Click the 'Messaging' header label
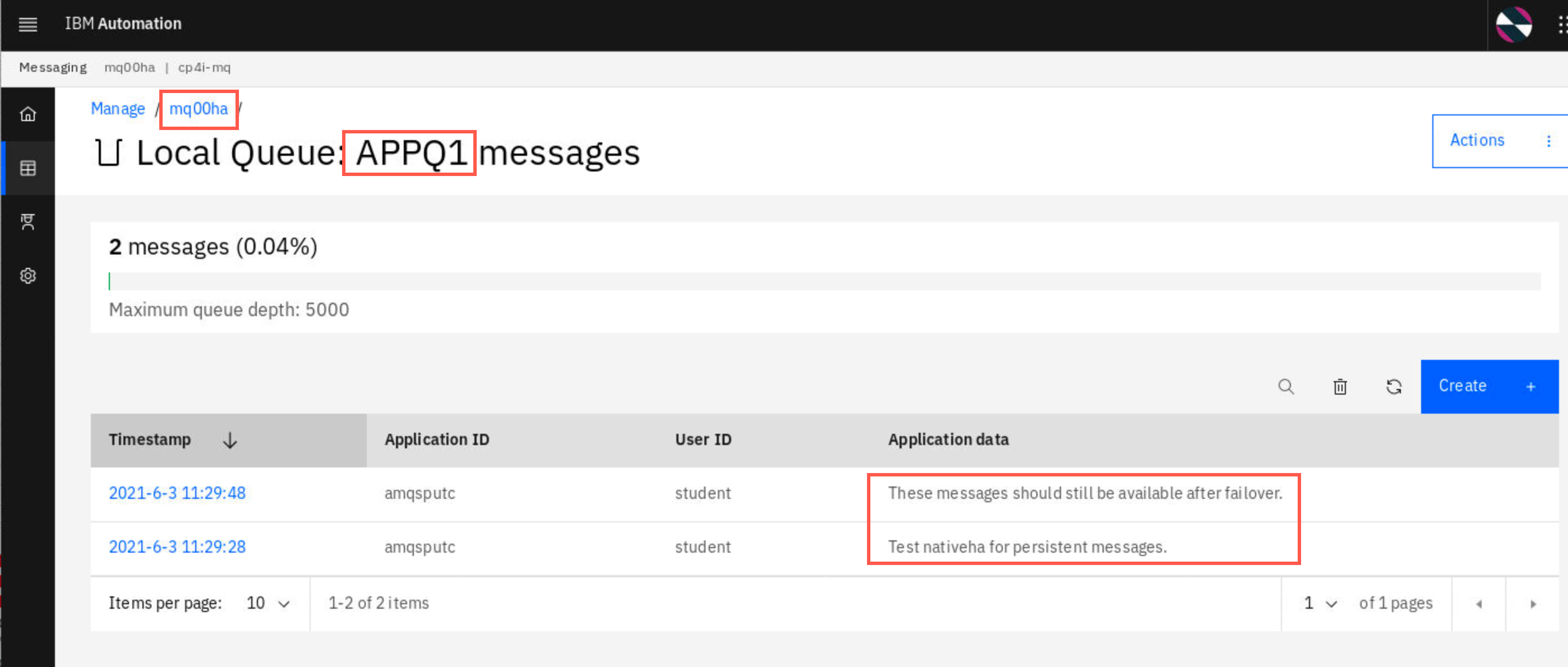Image resolution: width=1568 pixels, height=667 pixels. tap(53, 68)
